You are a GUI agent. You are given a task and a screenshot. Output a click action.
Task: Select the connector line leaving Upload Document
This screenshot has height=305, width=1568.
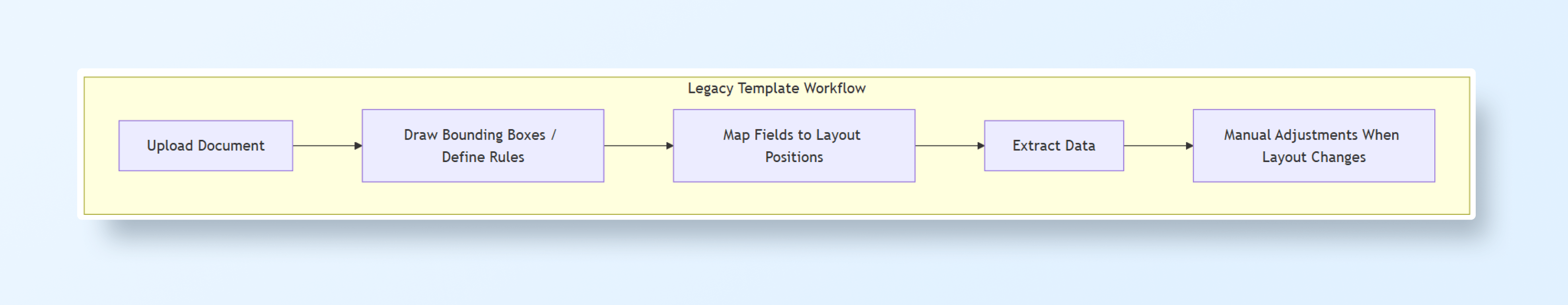pos(323,146)
